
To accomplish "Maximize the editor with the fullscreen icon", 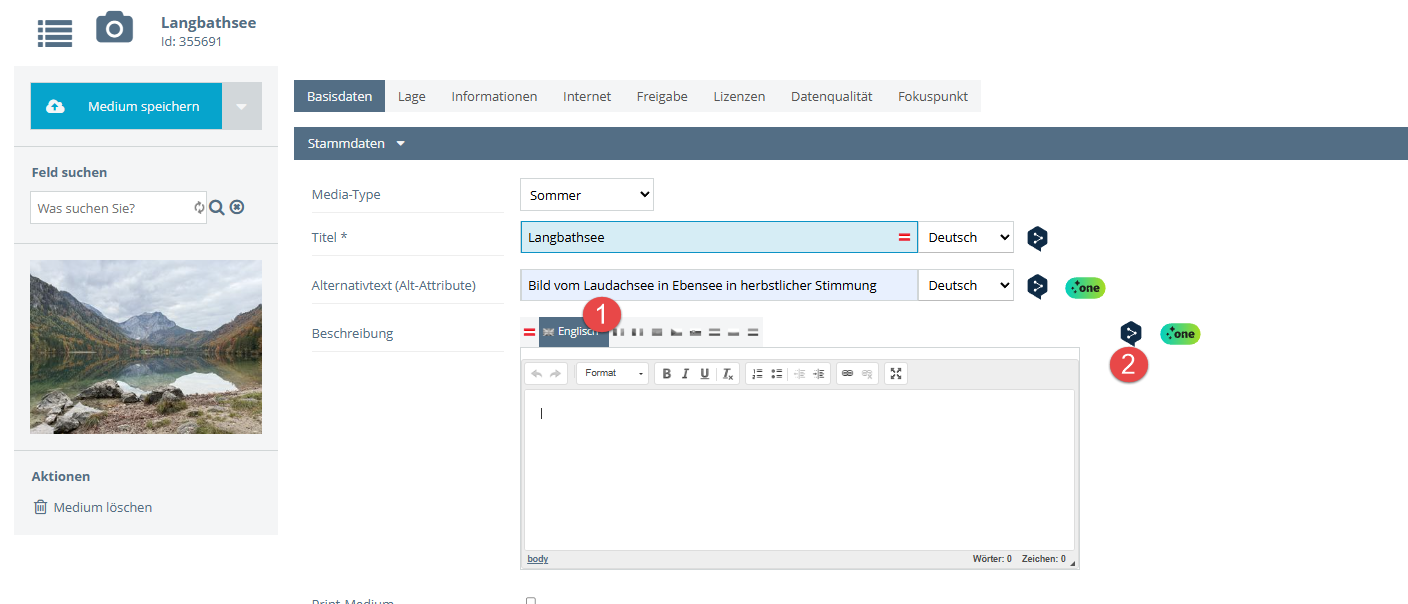I will point(896,373).
